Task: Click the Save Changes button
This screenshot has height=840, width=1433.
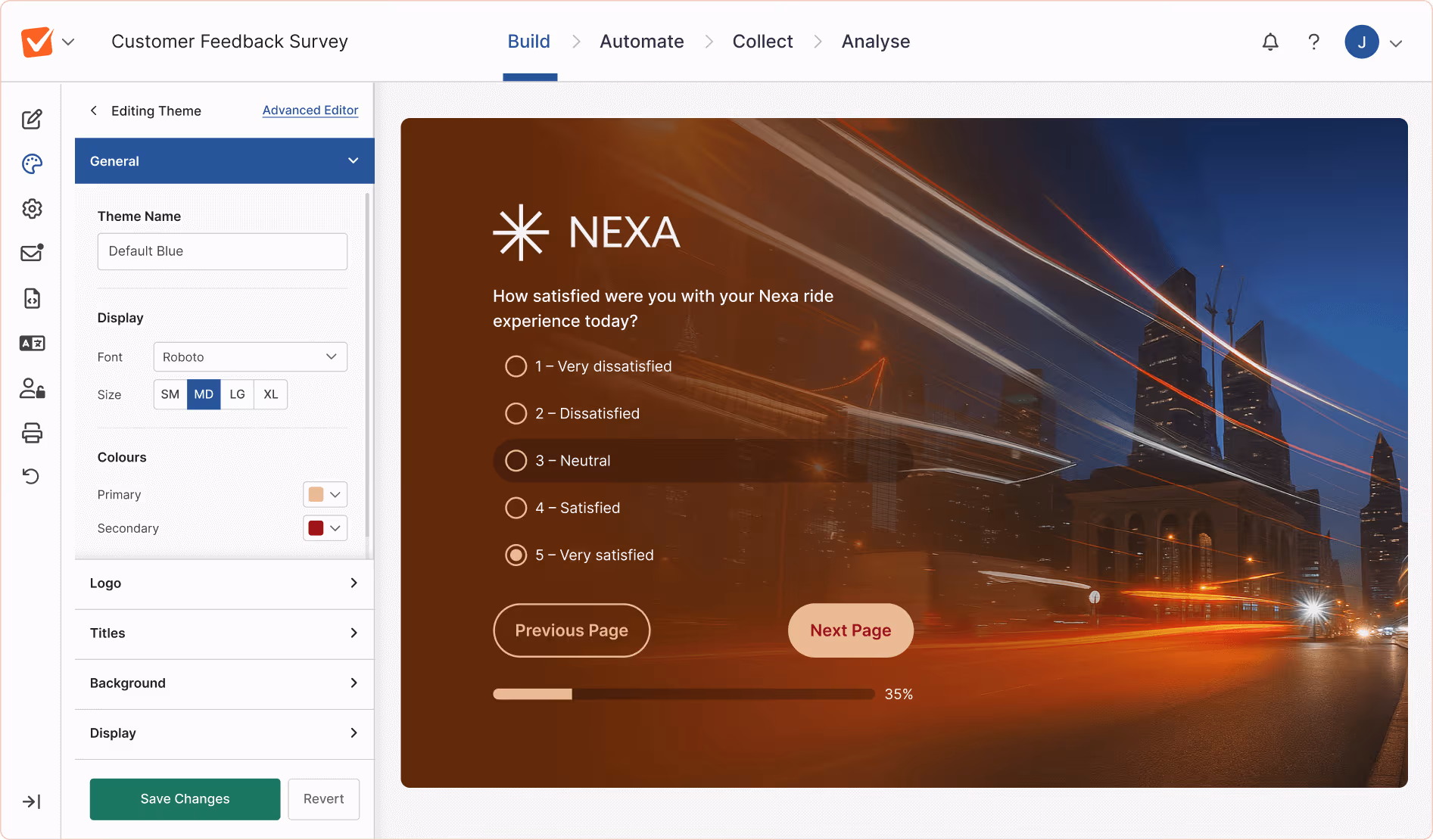Action: point(185,799)
